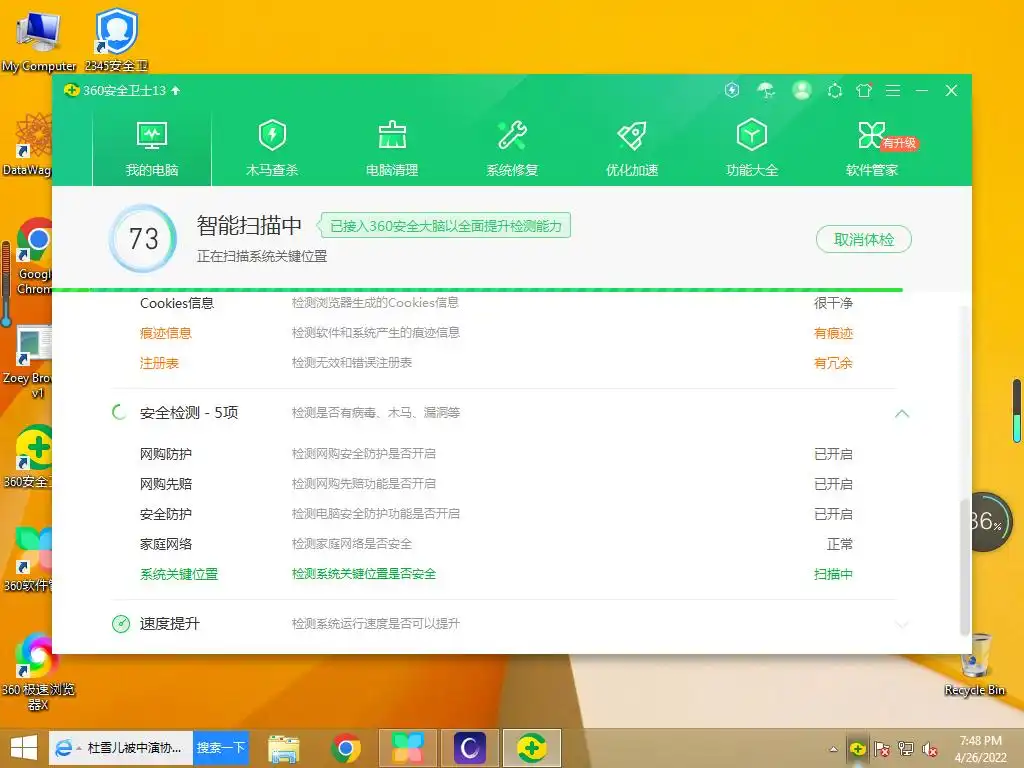Viewport: 1024px width, 768px height.
Task: Click the 正常 status for 家庭网络
Action: [x=840, y=545]
